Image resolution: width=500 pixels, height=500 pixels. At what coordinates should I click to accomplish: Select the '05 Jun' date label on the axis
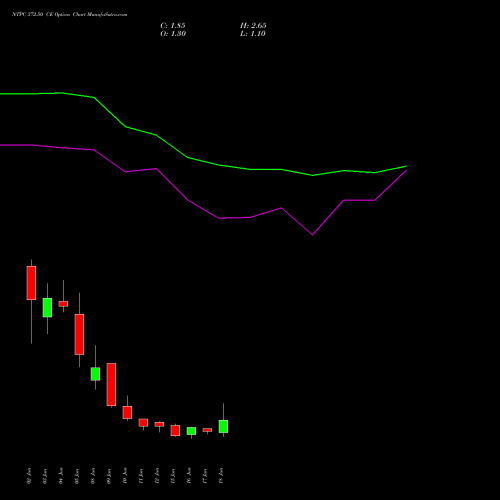(77, 476)
